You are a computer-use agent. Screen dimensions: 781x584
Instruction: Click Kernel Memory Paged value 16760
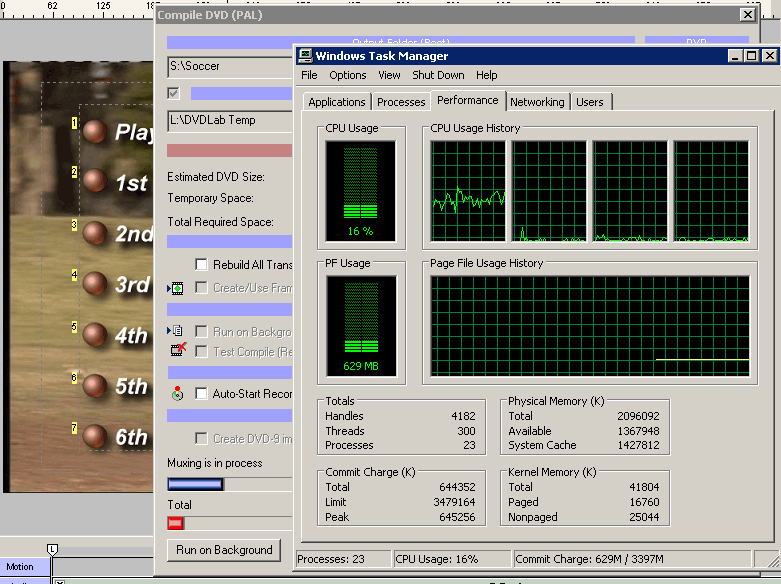644,502
